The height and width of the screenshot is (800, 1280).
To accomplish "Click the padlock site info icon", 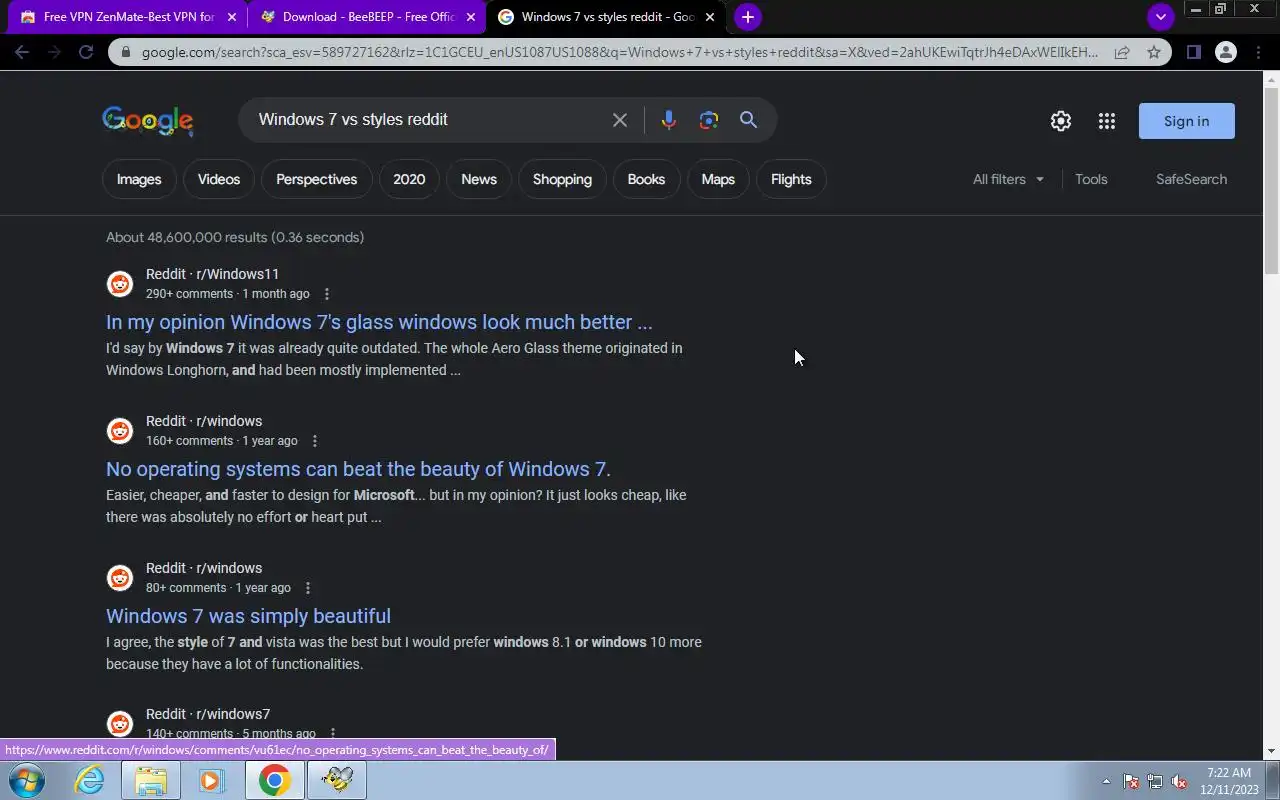I will pos(125,52).
